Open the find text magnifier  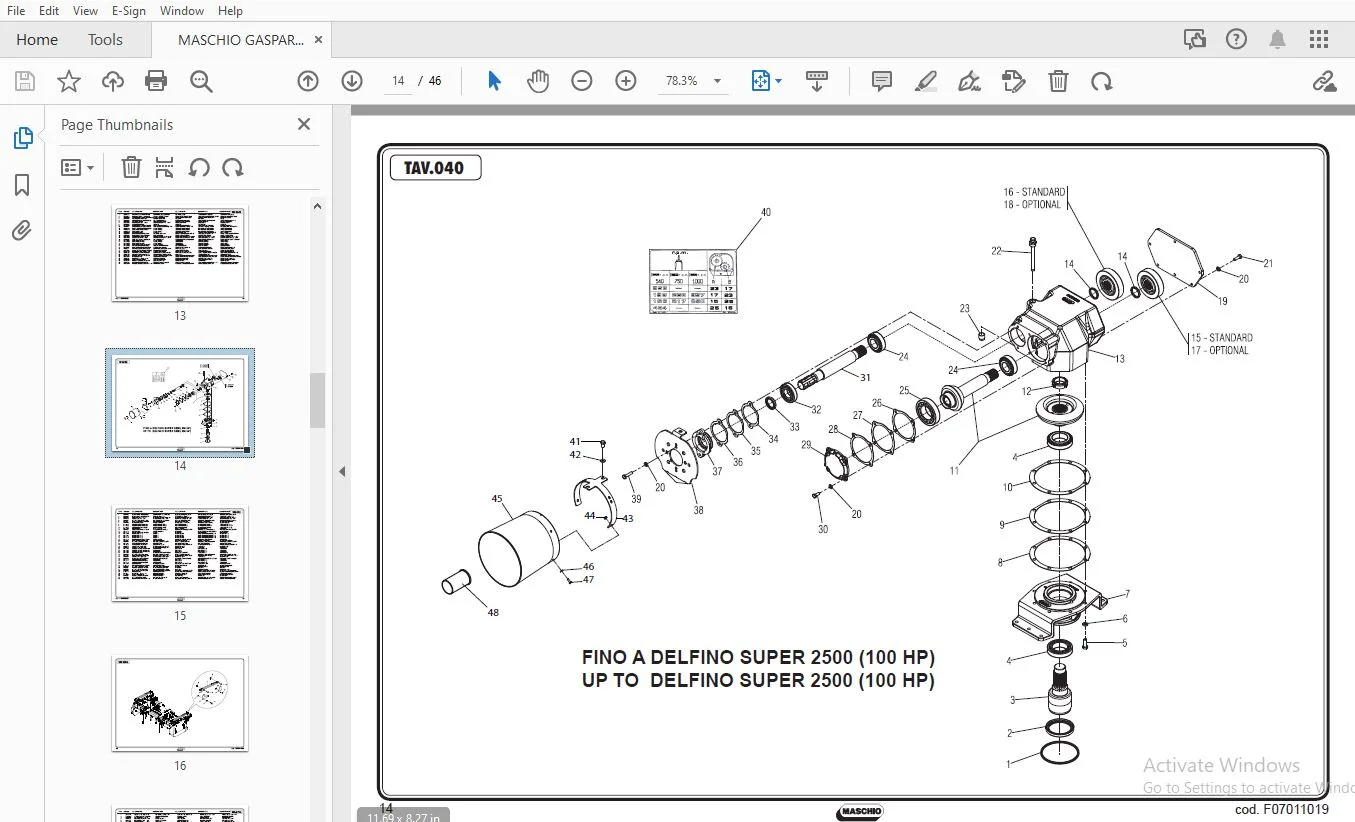click(201, 81)
